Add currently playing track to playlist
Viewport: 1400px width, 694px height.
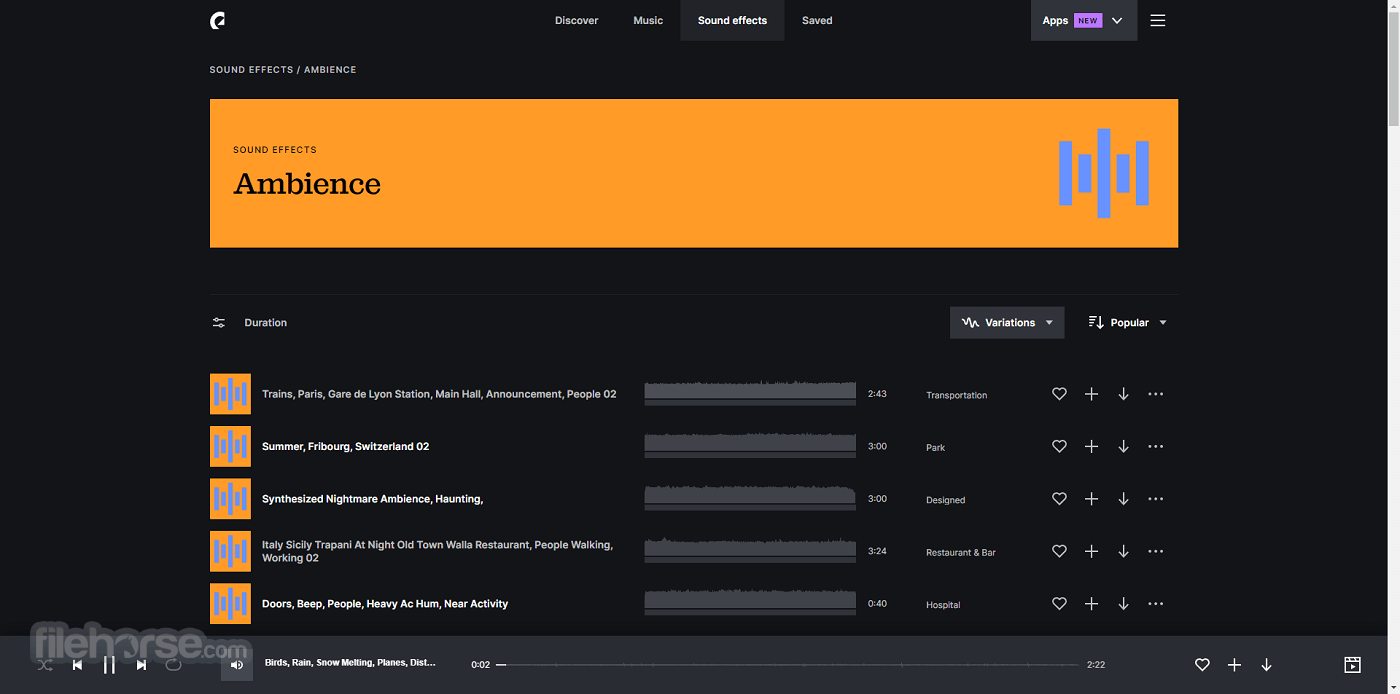pos(1234,665)
